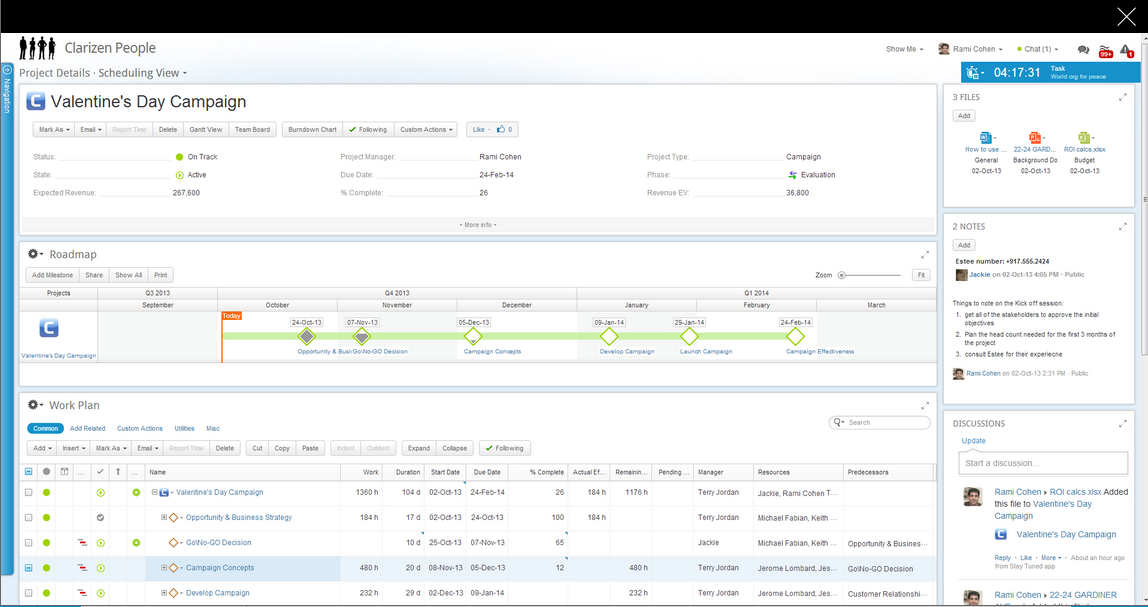Open the project Mark As dropdown
1148x607 pixels.
pos(53,130)
